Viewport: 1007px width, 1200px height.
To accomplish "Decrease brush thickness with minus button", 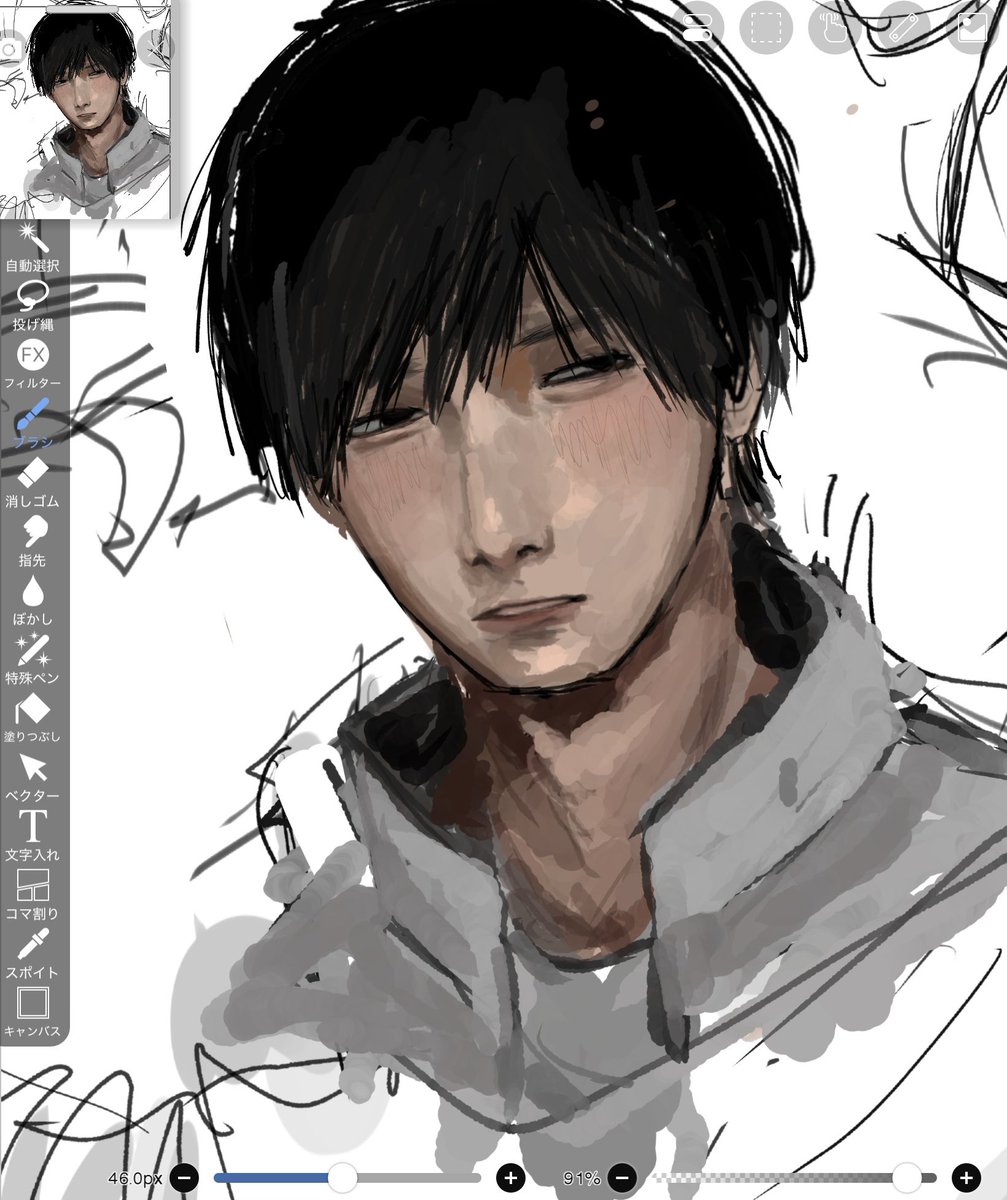I will tap(185, 1177).
